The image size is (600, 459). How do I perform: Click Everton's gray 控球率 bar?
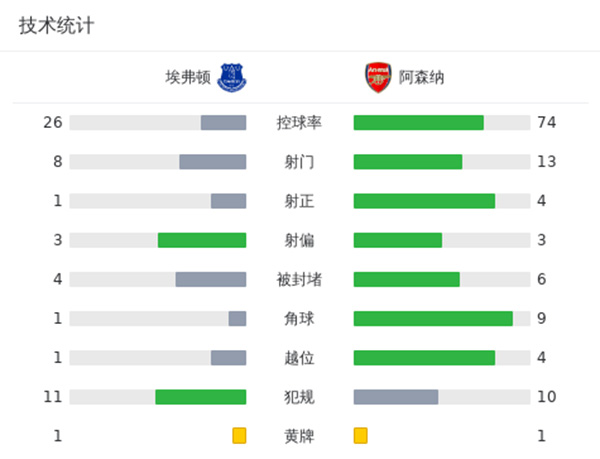click(223, 123)
